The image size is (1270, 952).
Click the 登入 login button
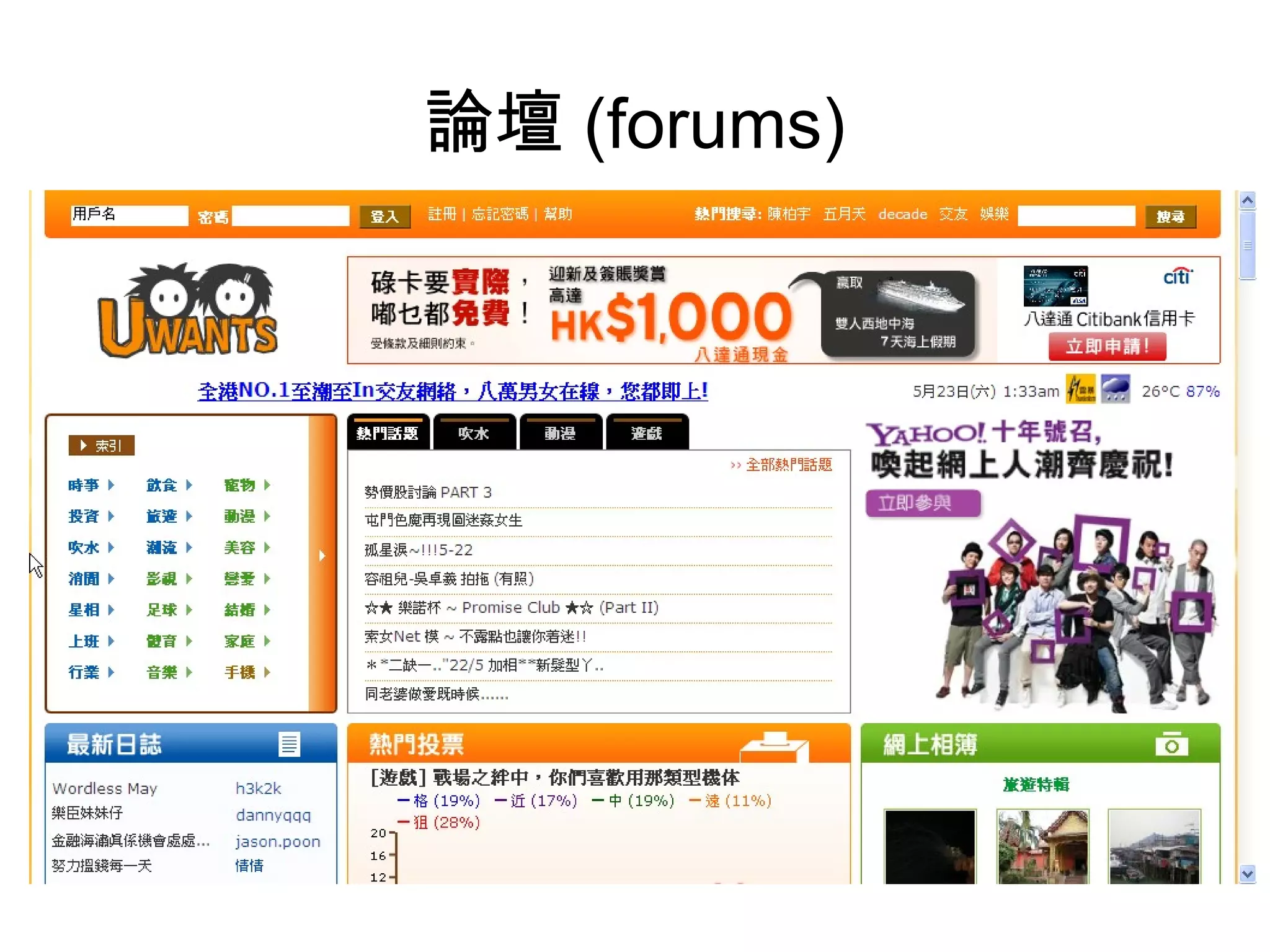click(x=385, y=216)
